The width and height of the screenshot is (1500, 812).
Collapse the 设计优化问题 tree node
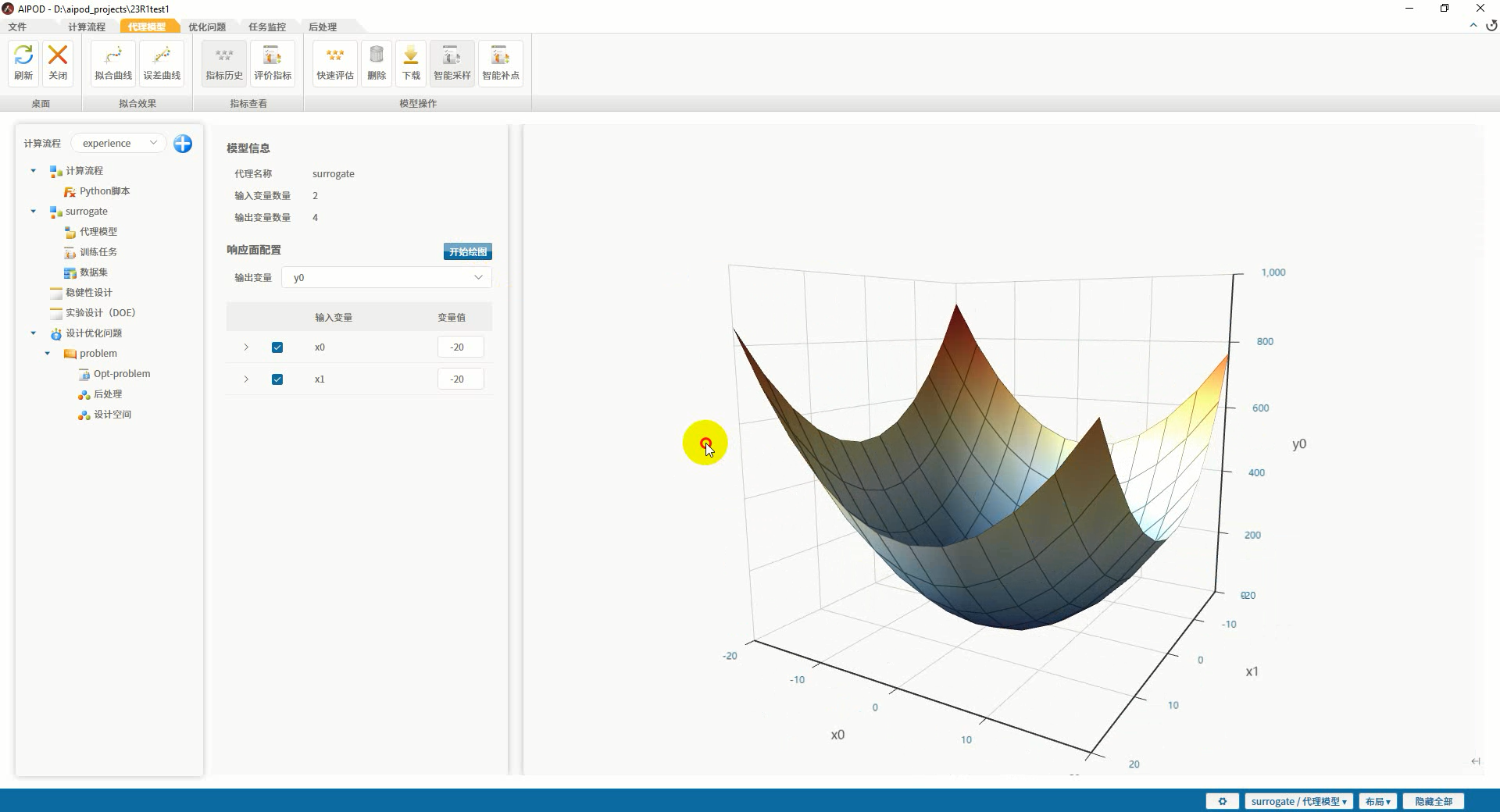(34, 333)
